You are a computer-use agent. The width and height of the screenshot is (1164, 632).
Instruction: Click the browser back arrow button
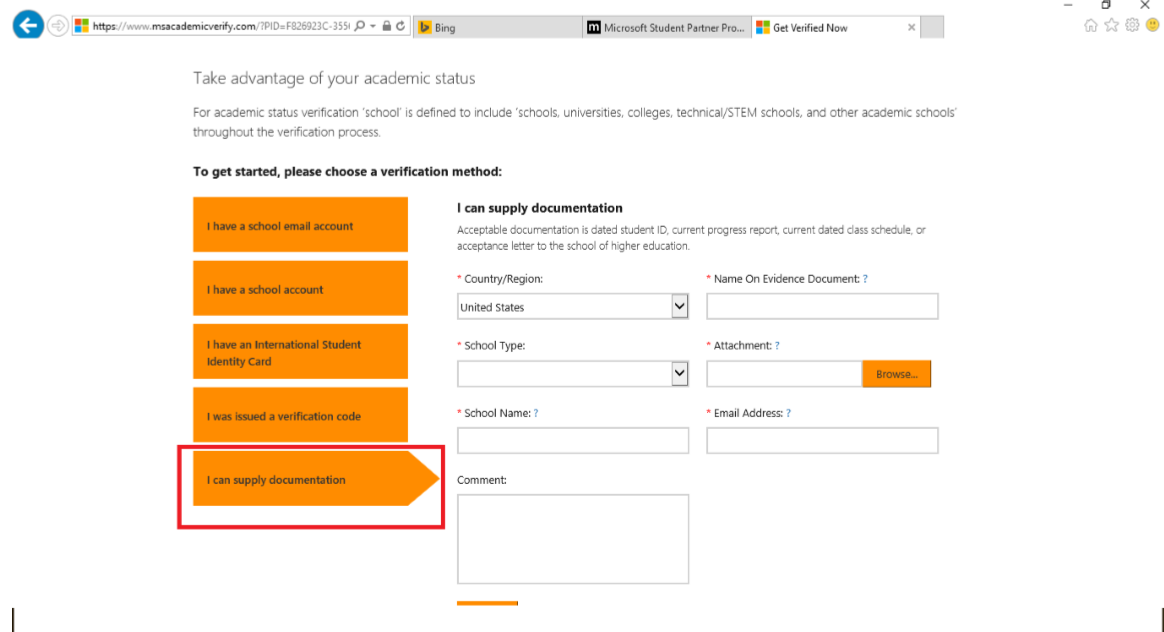click(x=28, y=27)
